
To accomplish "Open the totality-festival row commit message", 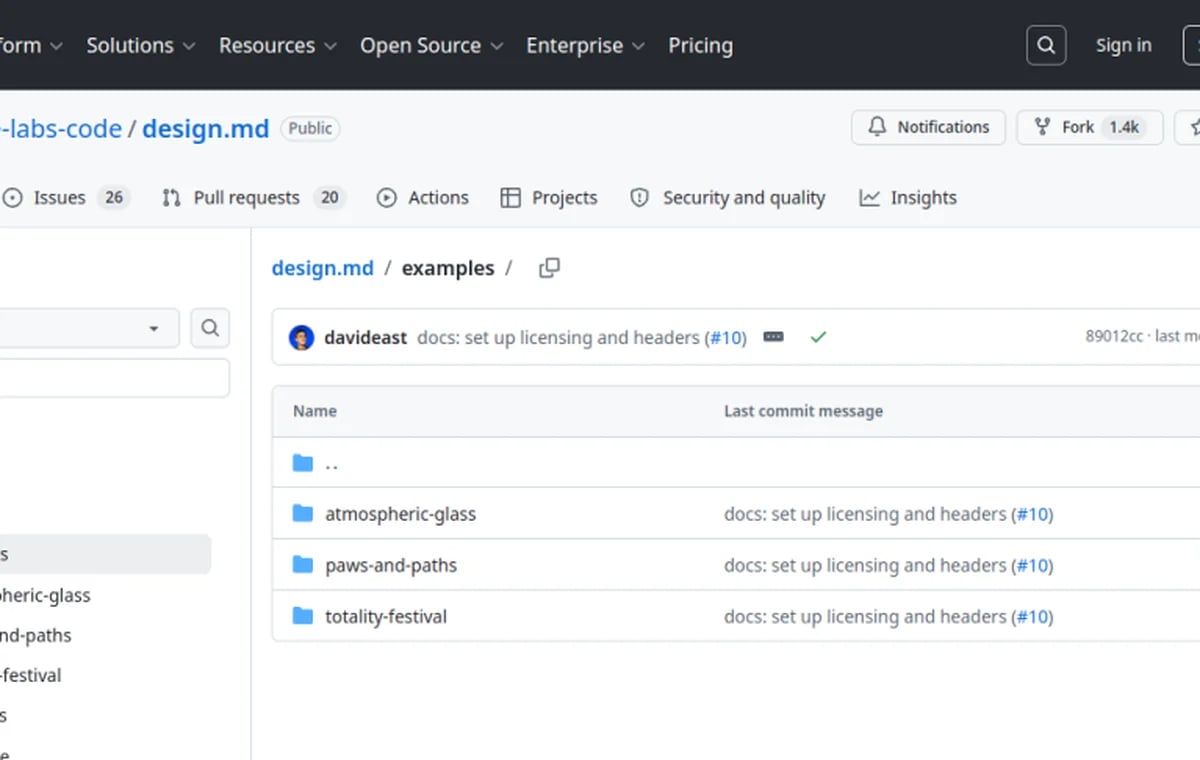I will (x=865, y=616).
